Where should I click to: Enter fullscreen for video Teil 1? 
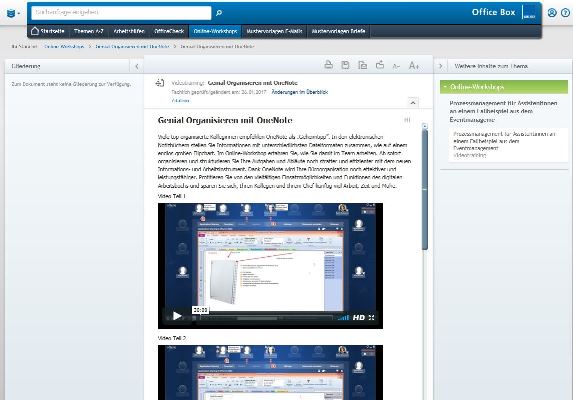372,317
